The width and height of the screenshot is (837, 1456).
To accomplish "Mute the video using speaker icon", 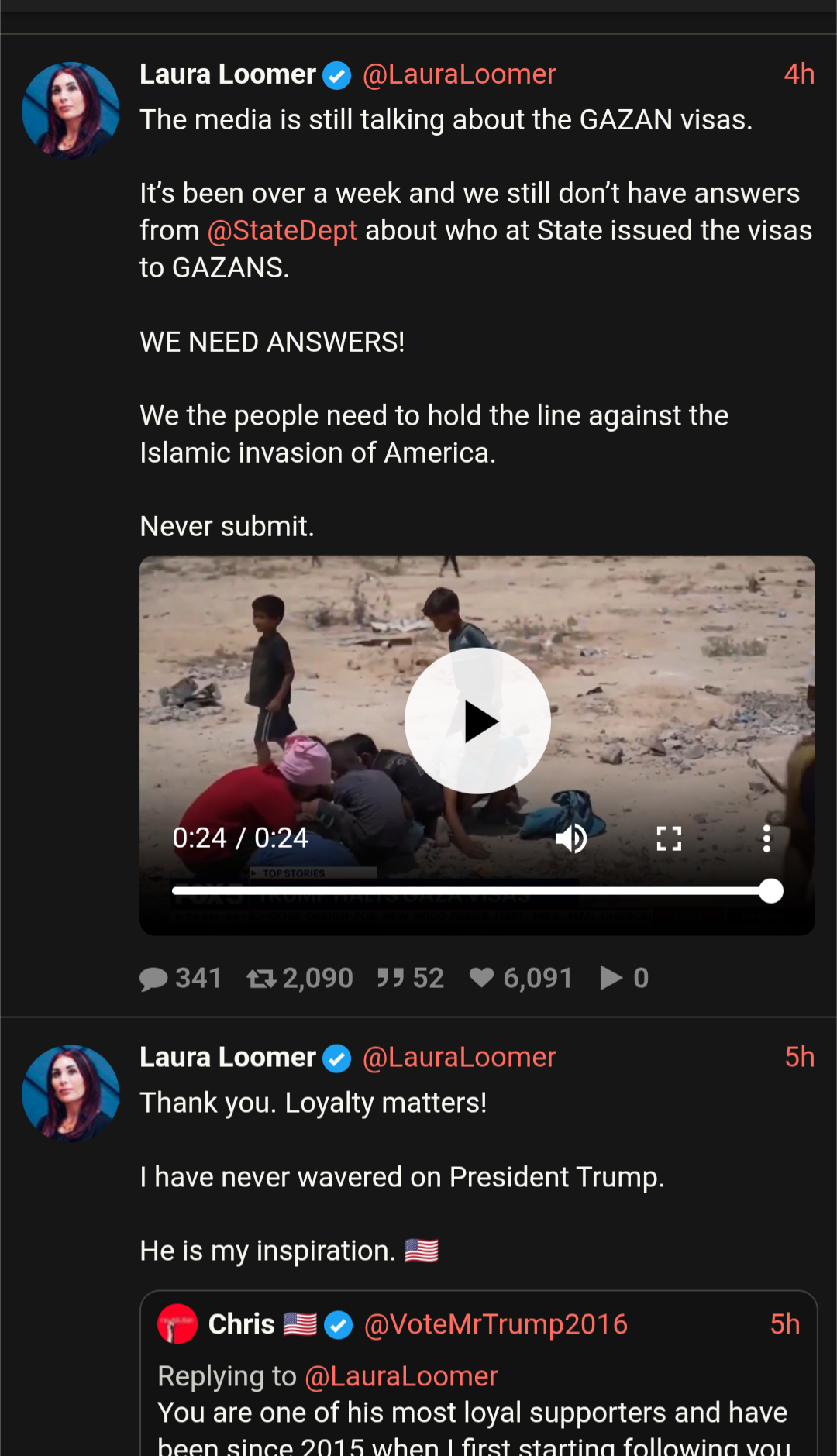I will [x=571, y=838].
